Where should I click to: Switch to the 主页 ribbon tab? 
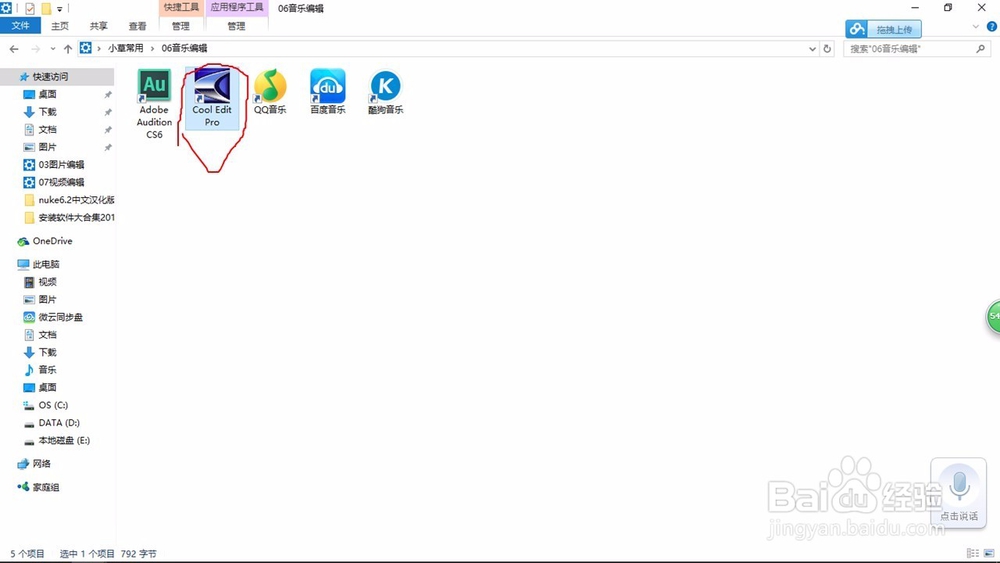(60, 26)
